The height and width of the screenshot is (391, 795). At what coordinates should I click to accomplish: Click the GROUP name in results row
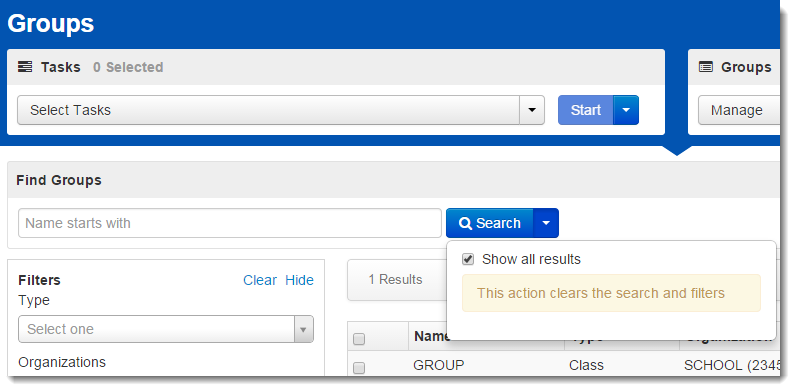point(439,366)
